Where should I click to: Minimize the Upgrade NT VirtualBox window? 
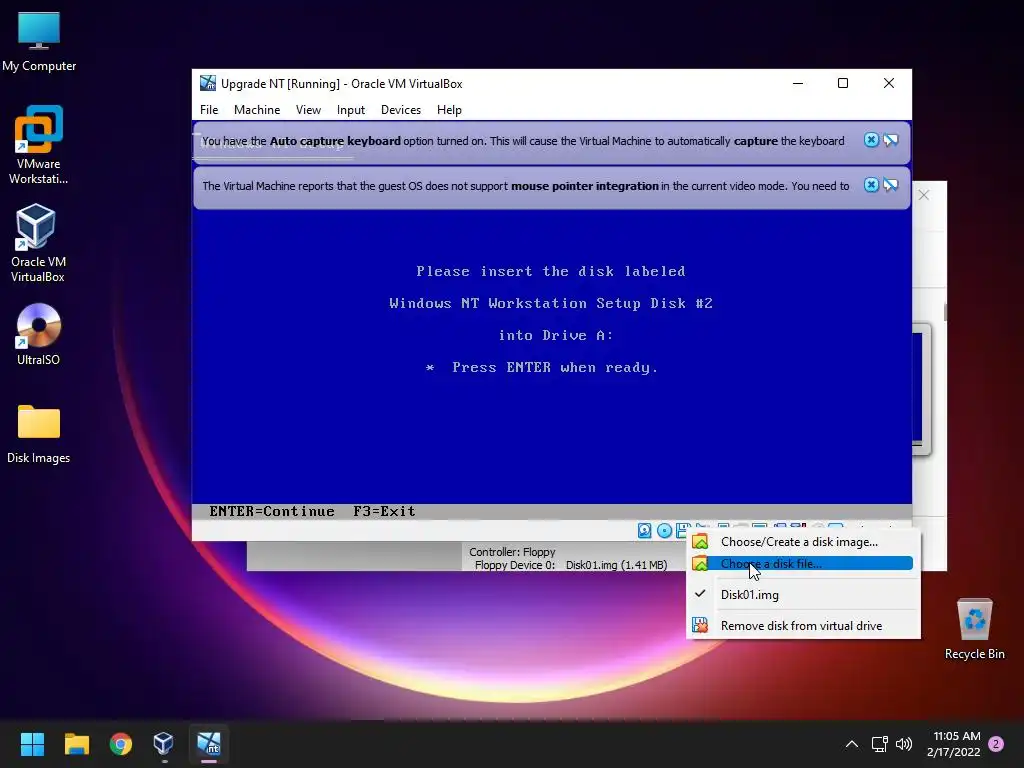[x=798, y=83]
